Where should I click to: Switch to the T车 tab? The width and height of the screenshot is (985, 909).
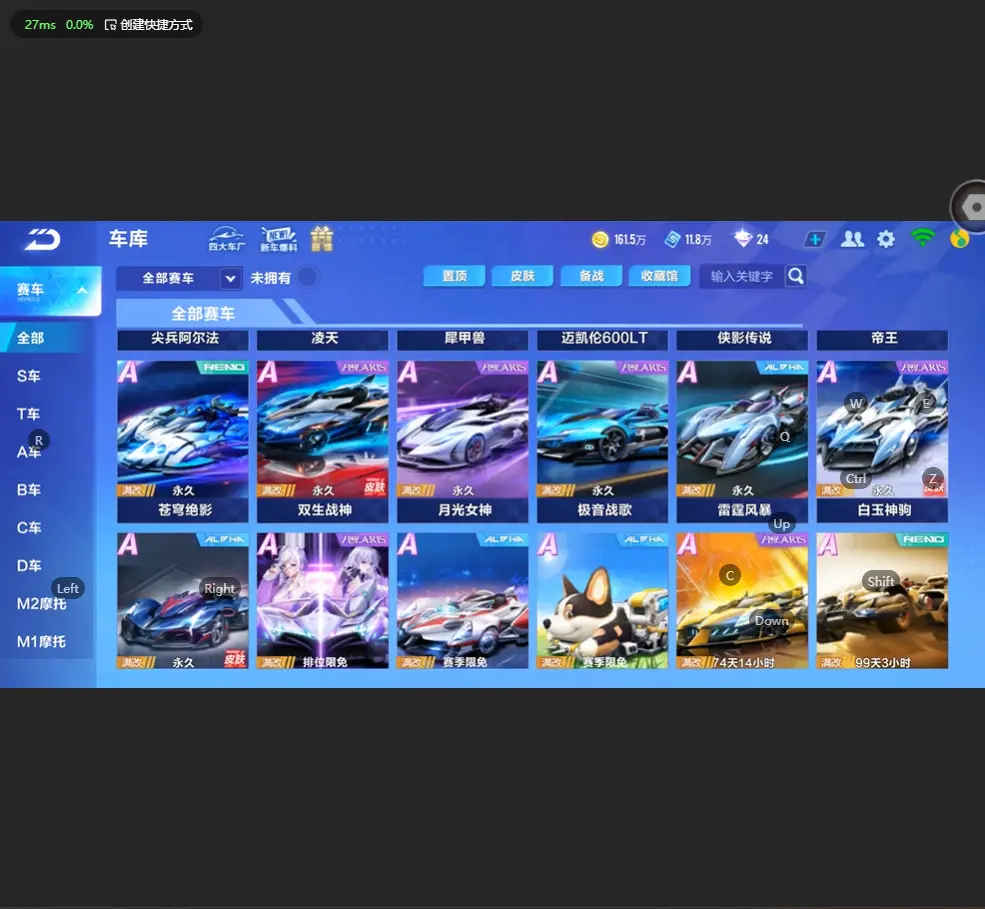[29, 414]
